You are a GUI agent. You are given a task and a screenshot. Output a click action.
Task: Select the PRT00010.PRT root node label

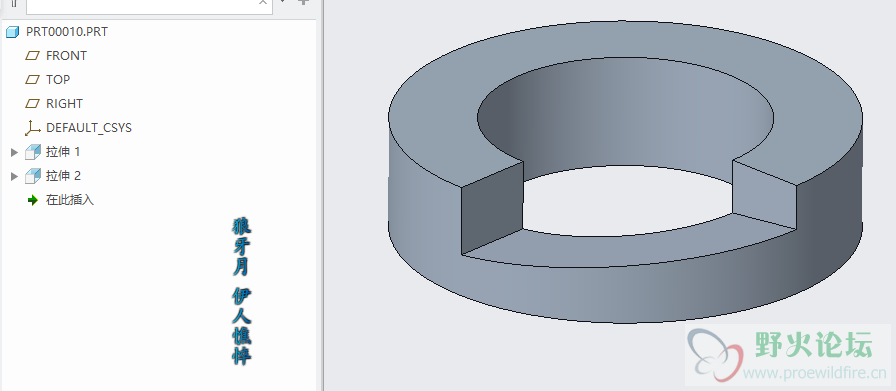coord(67,32)
